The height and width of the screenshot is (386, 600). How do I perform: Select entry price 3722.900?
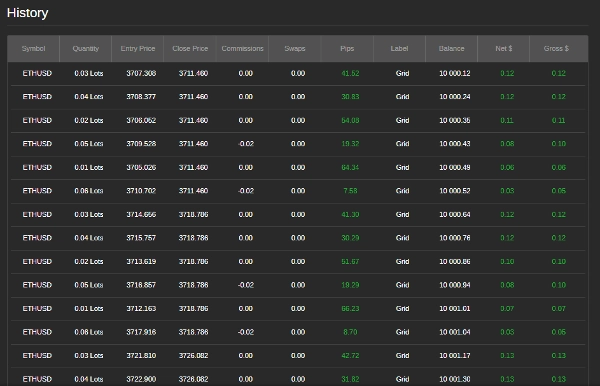pos(141,379)
